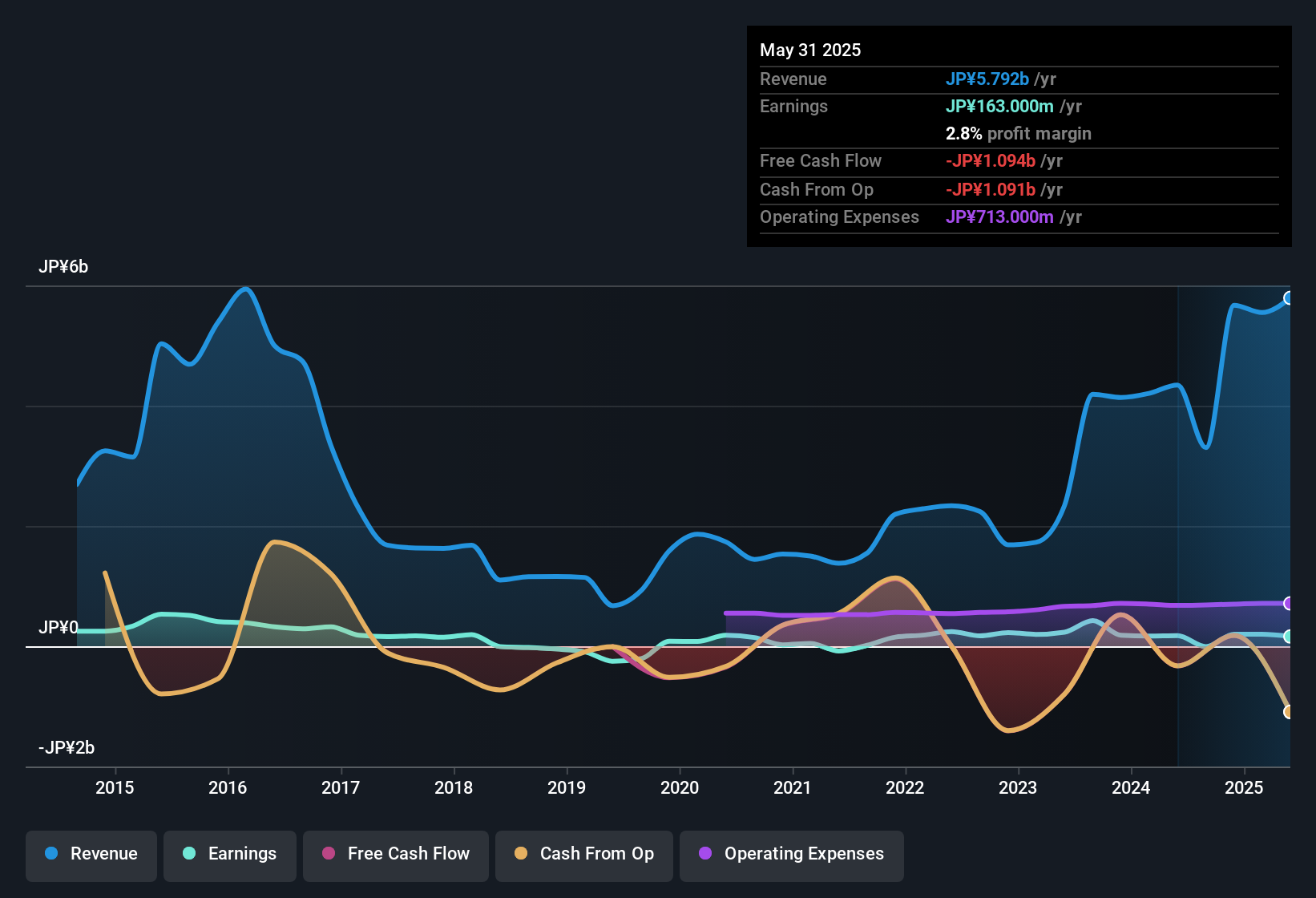Click the 2.8% profit margin text
This screenshot has height=898, width=1316.
pyautogui.click(x=1019, y=134)
